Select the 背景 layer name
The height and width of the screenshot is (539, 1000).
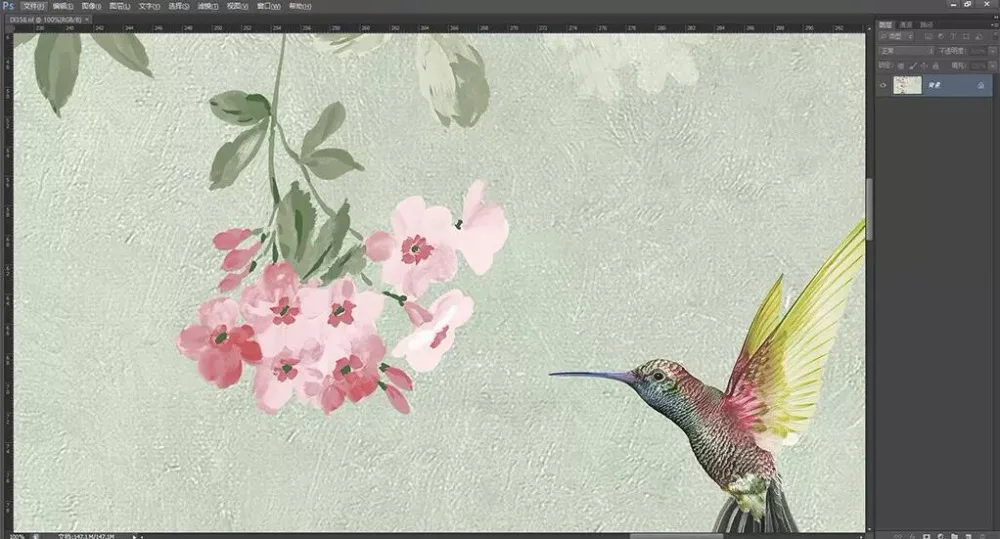coord(934,85)
